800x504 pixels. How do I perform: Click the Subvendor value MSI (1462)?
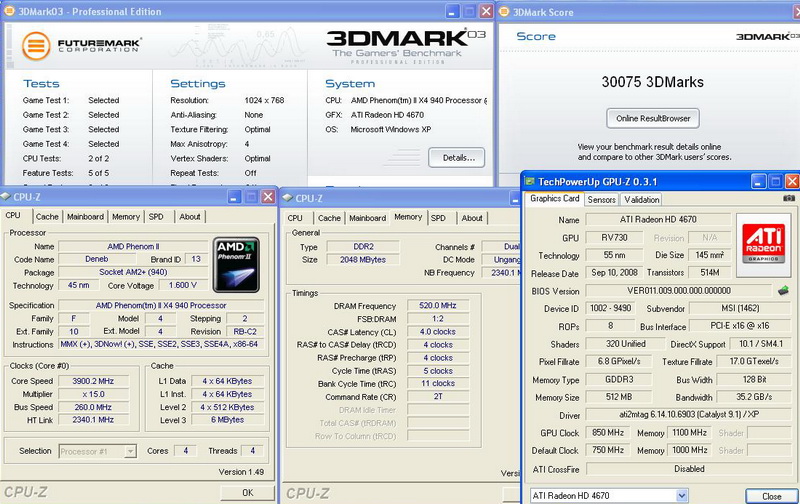tap(740, 308)
